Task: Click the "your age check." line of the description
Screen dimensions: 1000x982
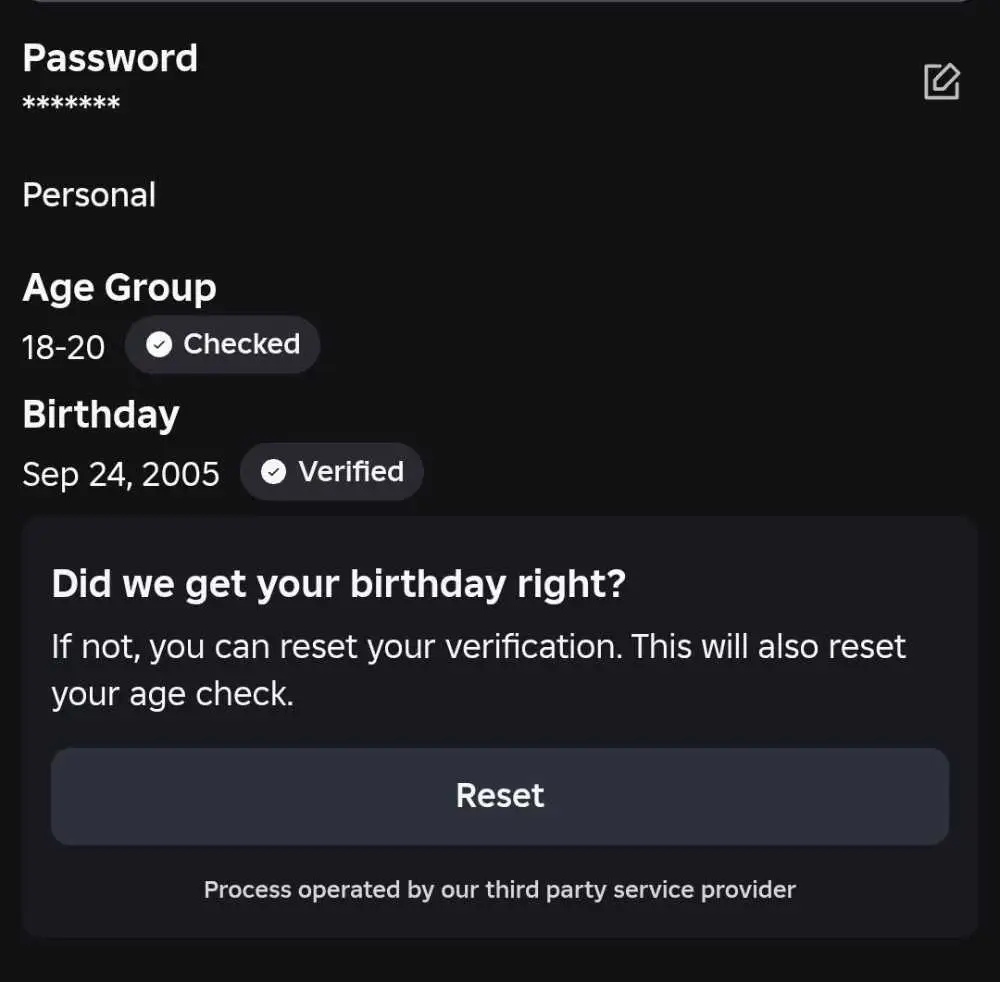Action: [x=172, y=694]
